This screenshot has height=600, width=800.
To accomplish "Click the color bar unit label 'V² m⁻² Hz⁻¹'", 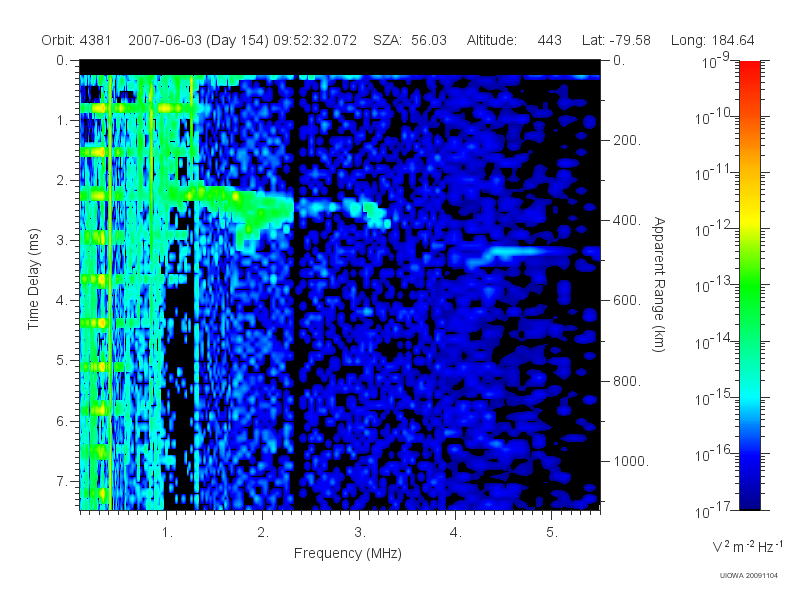I will click(747, 546).
